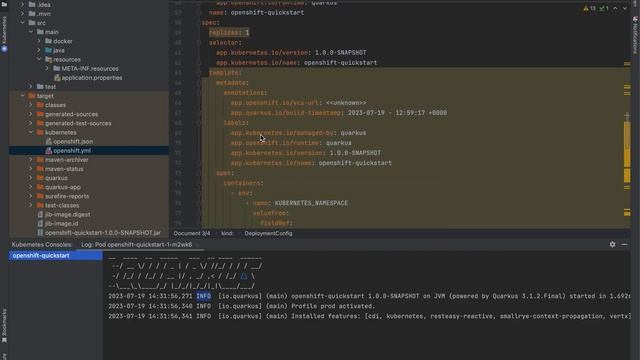
Task: Click the jib-image.id file icon
Action: coord(40,224)
